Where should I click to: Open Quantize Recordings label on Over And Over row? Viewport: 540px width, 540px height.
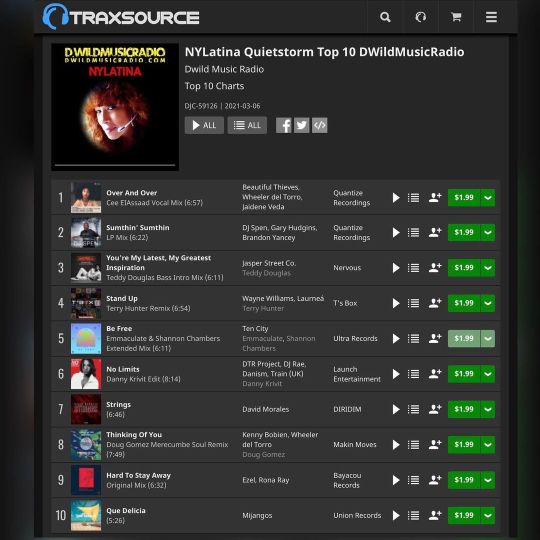pos(352,198)
